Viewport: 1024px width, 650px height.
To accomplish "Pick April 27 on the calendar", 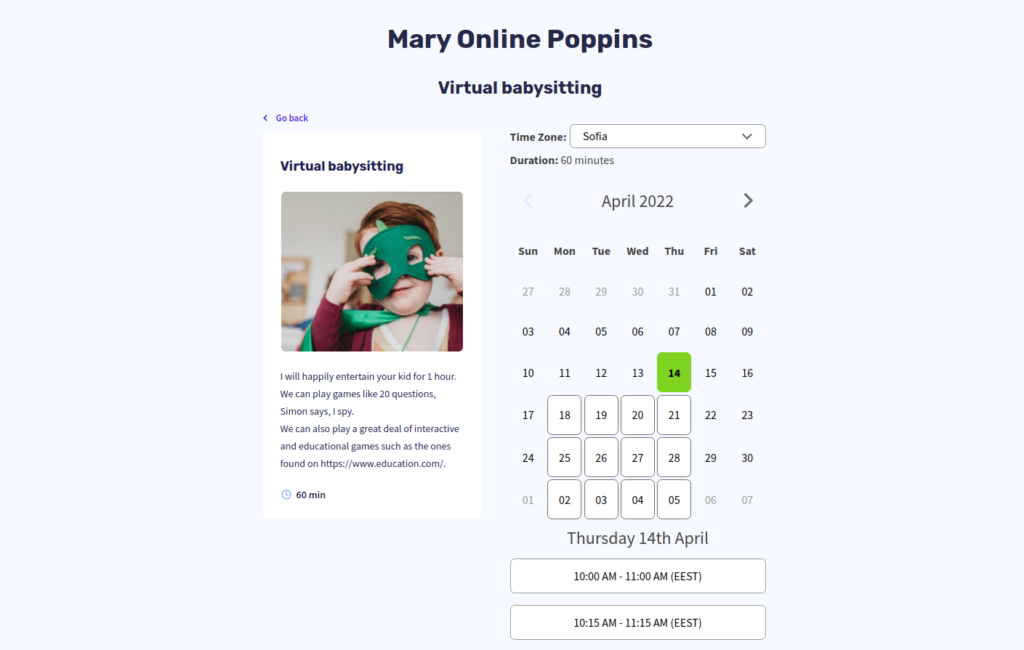I will [x=637, y=457].
